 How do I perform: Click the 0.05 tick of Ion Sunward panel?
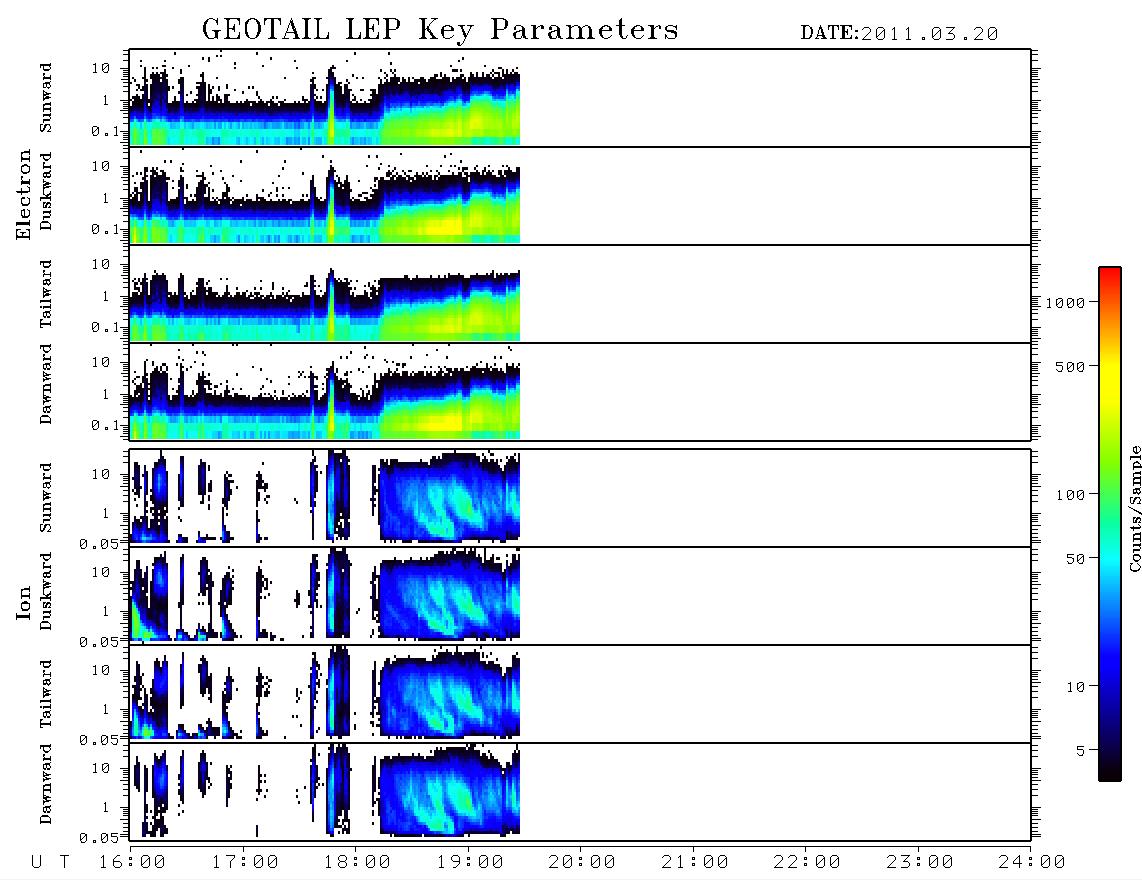[98, 543]
